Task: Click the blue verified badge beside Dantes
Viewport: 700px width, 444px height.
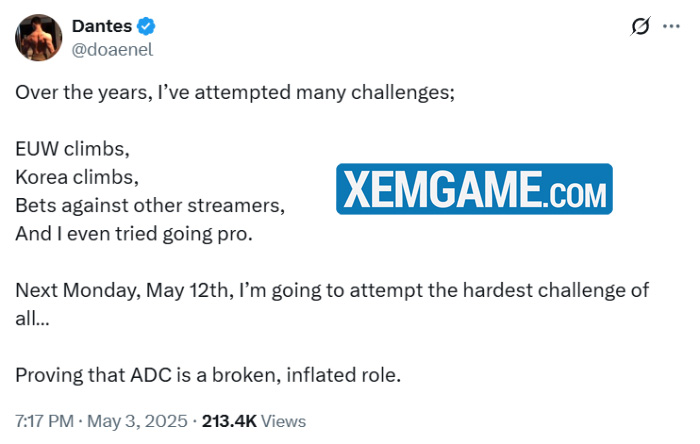Action: point(146,26)
